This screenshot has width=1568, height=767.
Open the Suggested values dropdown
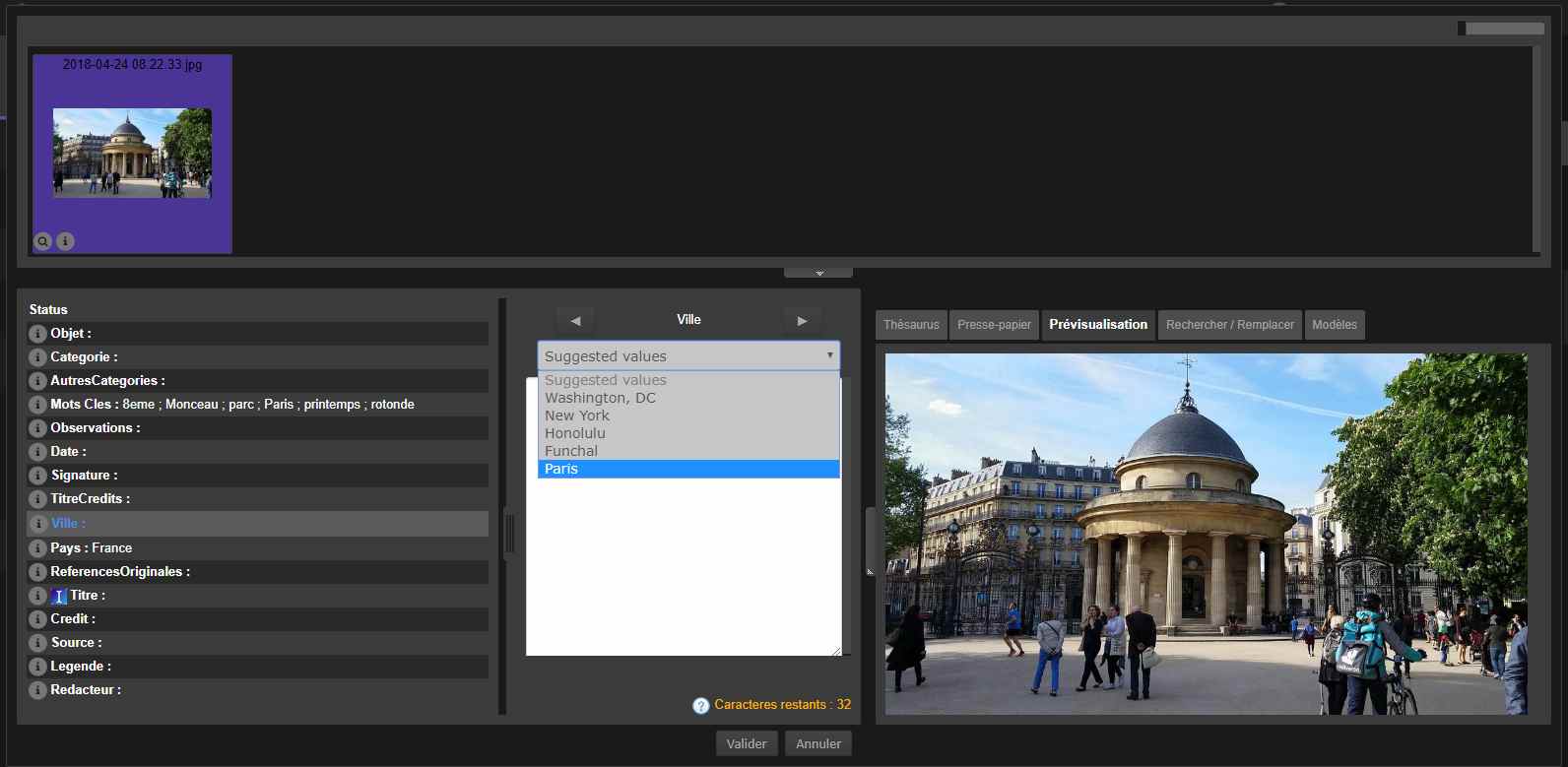688,356
